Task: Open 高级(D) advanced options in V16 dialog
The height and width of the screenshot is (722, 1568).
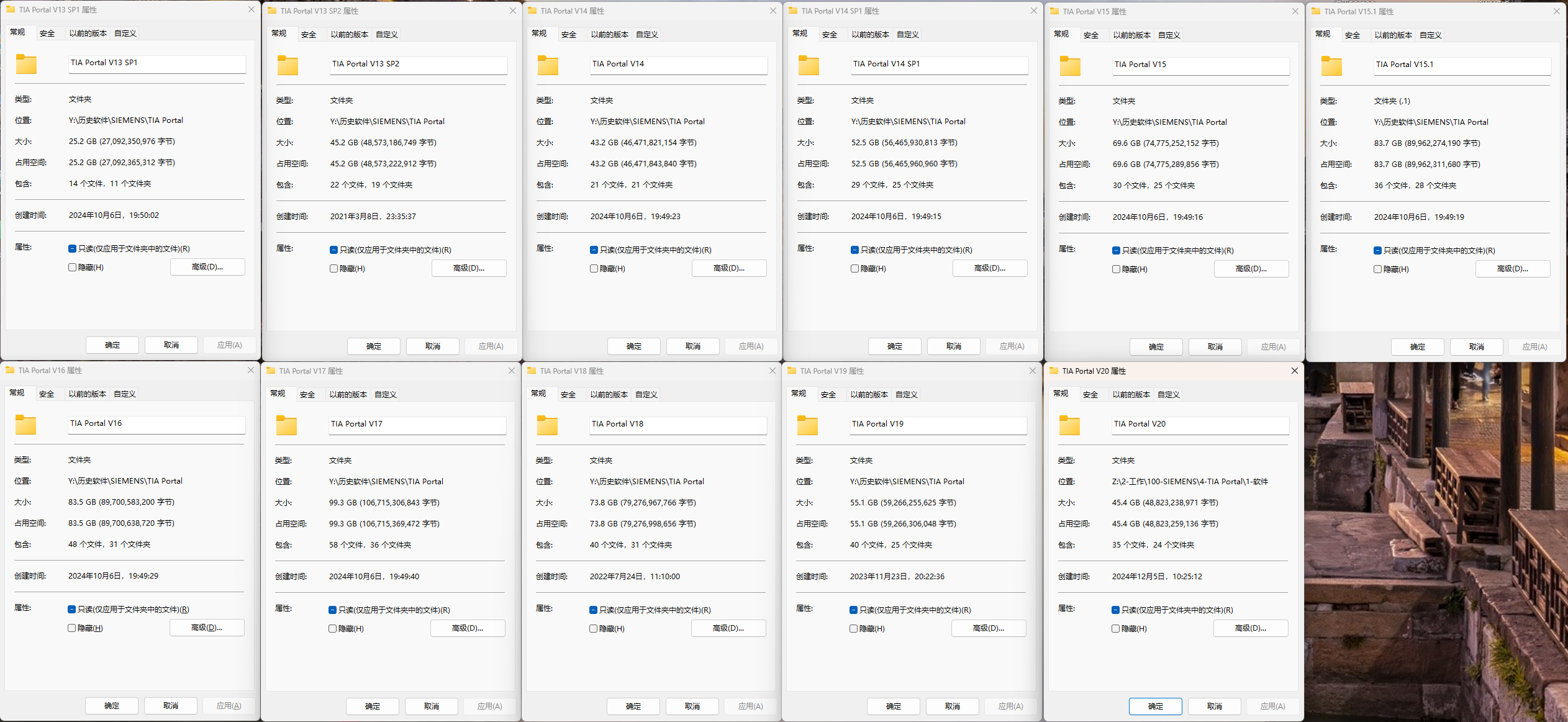Action: point(207,628)
